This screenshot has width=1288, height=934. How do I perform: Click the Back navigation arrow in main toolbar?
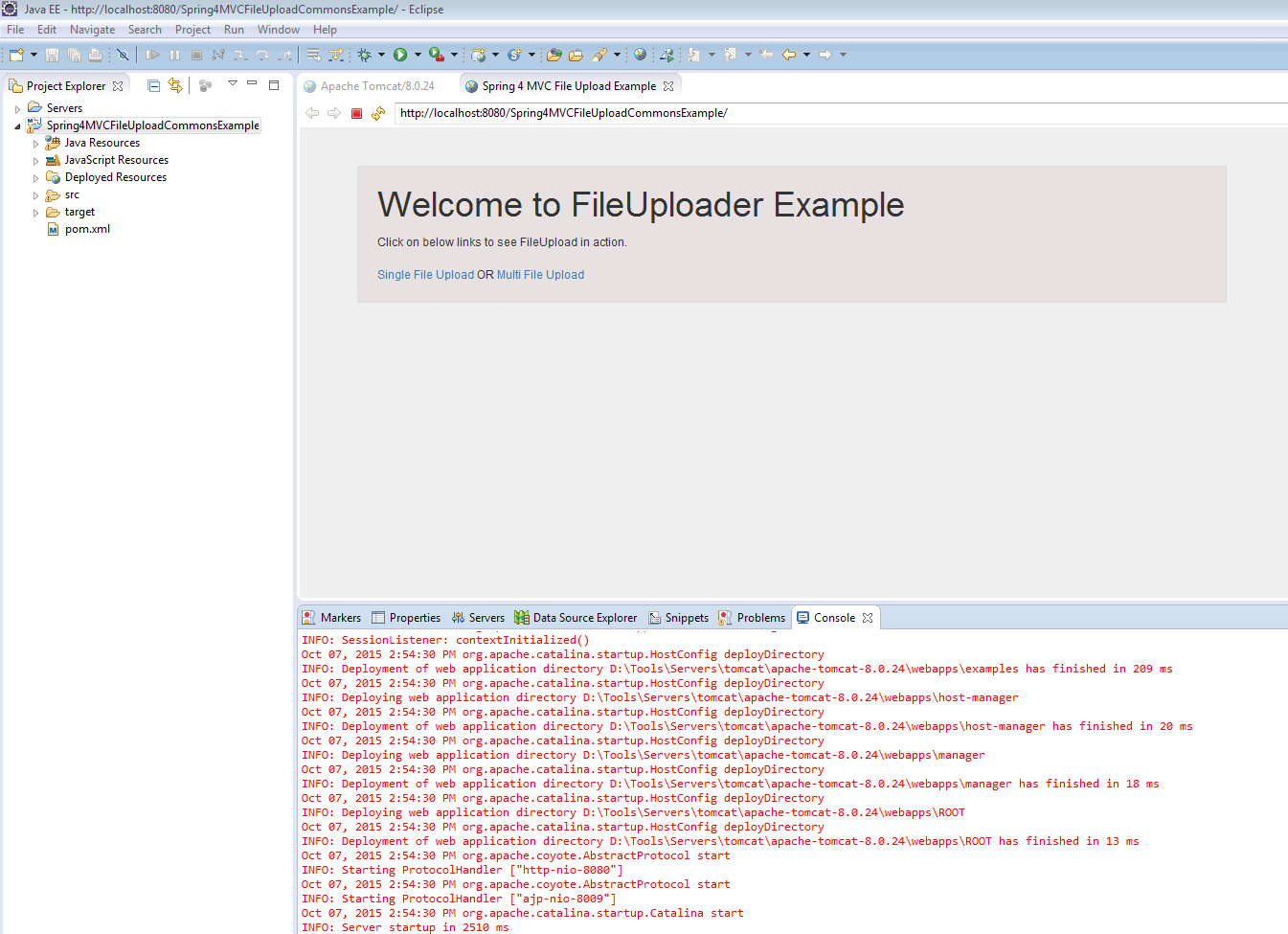789,55
